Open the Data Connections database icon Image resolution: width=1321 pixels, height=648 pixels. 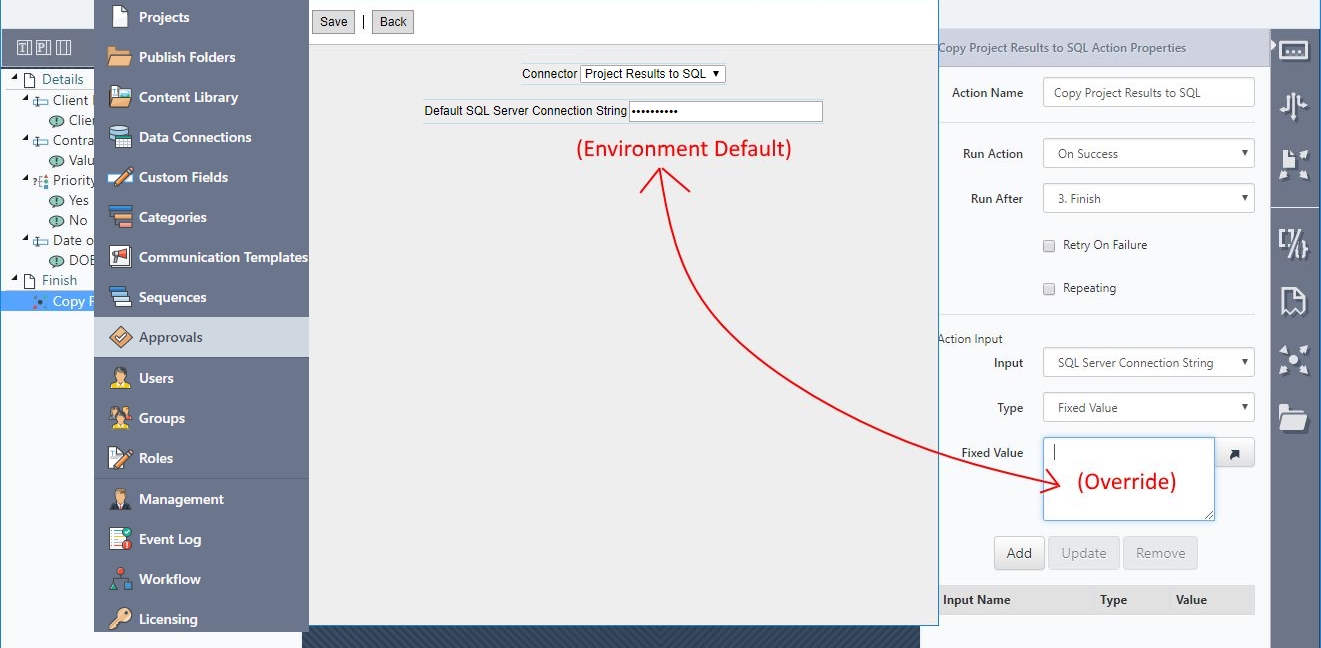click(x=120, y=137)
